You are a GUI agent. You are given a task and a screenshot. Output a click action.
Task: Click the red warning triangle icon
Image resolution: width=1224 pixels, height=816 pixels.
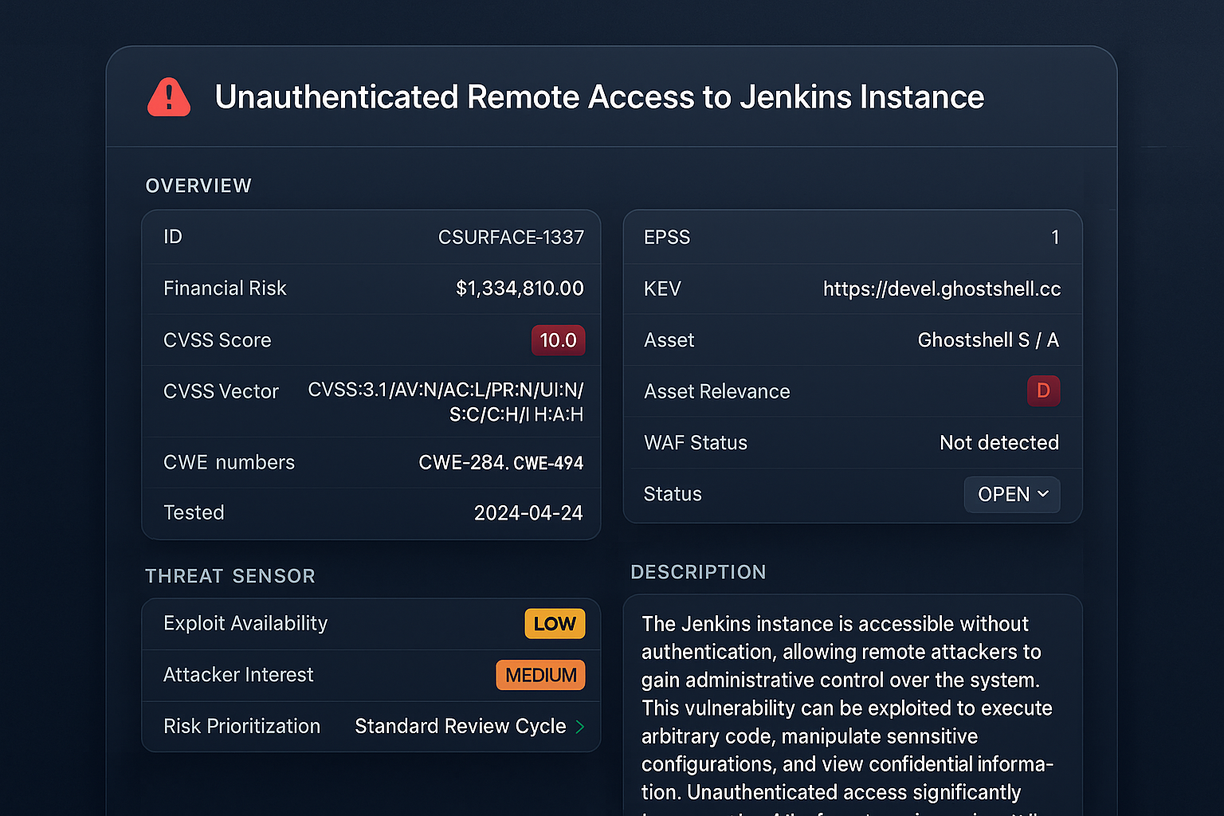[x=169, y=97]
